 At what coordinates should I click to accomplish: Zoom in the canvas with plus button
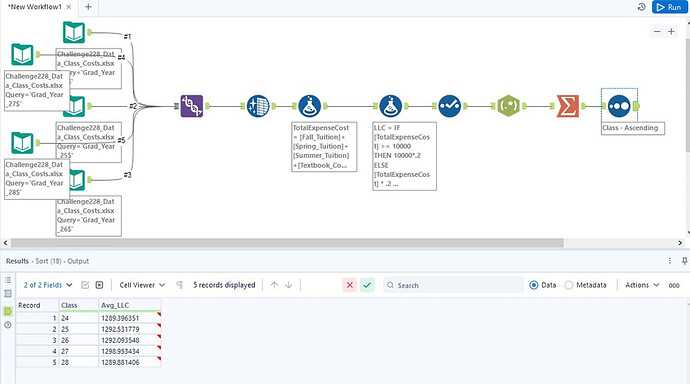pyautogui.click(x=672, y=31)
